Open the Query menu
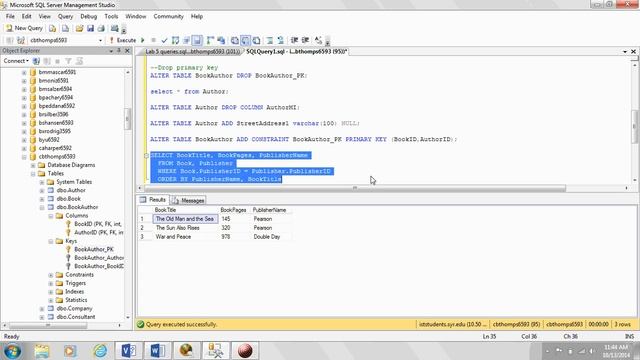The width and height of the screenshot is (640, 360). click(65, 16)
